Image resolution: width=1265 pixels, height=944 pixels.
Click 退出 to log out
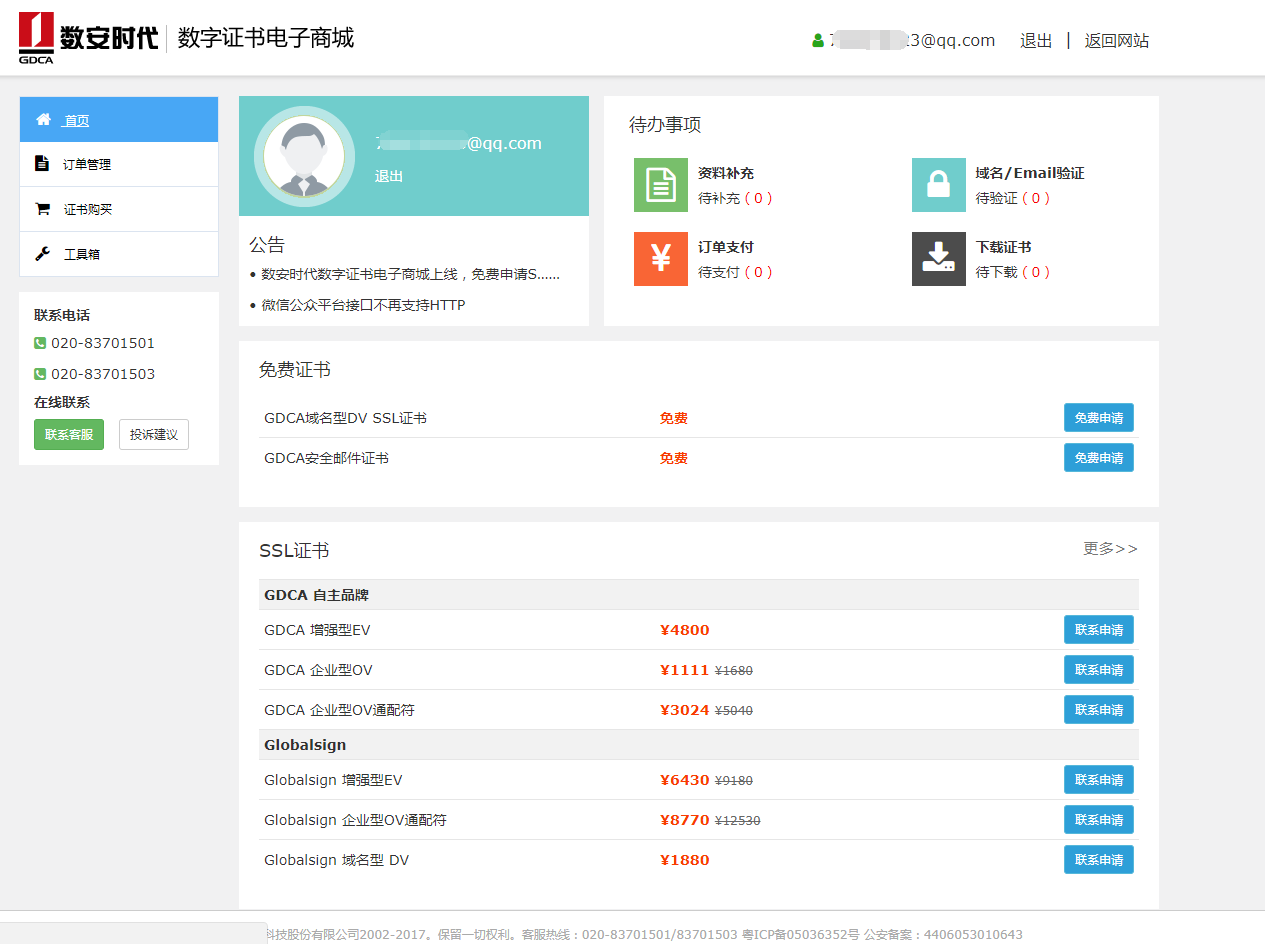click(1035, 40)
